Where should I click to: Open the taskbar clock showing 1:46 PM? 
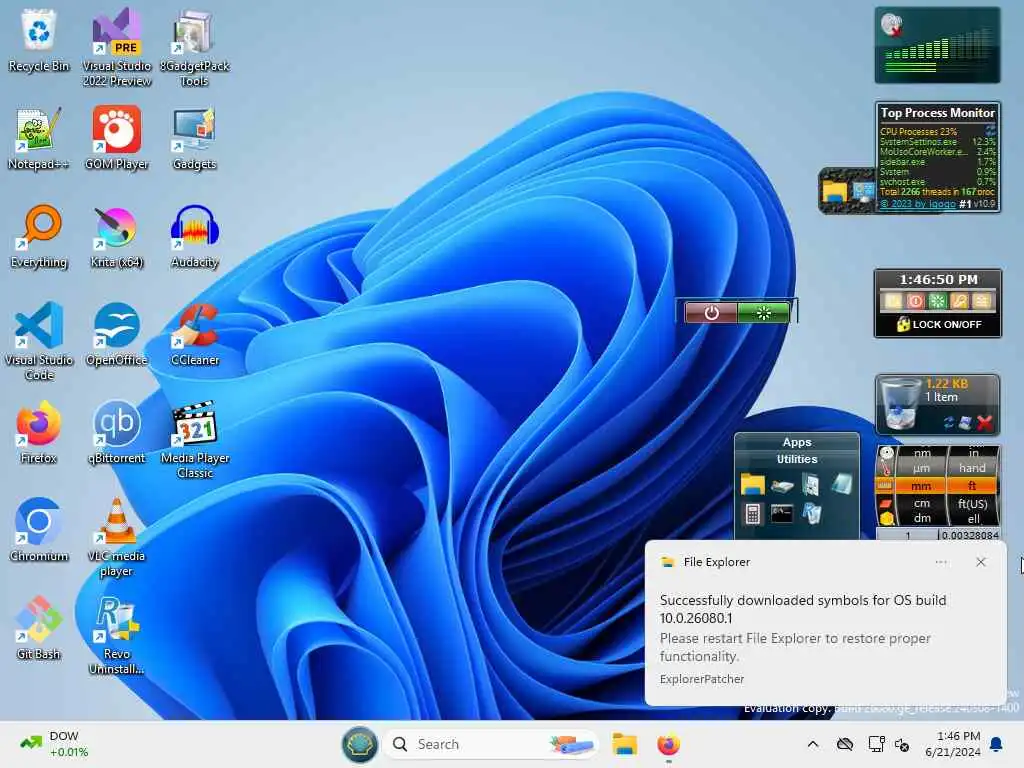click(x=952, y=744)
